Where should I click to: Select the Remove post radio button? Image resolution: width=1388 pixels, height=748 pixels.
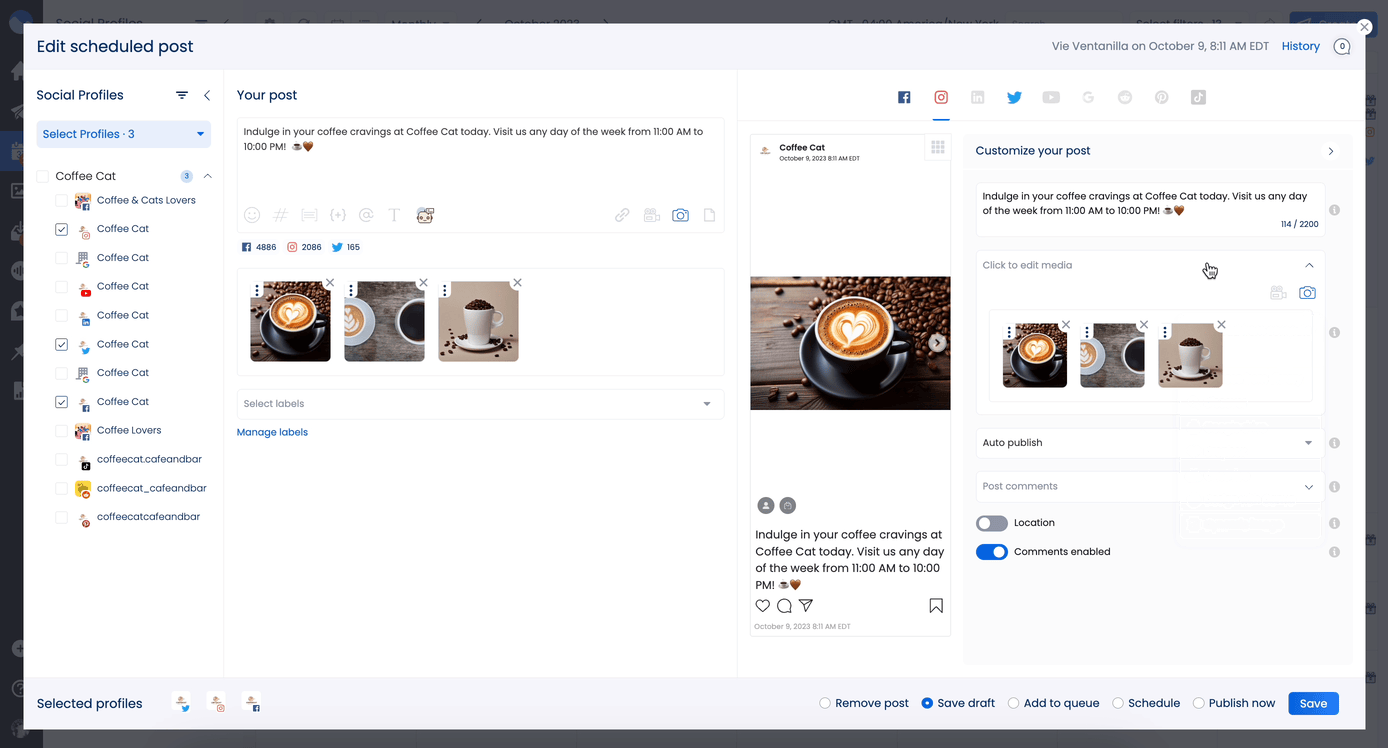click(x=825, y=703)
